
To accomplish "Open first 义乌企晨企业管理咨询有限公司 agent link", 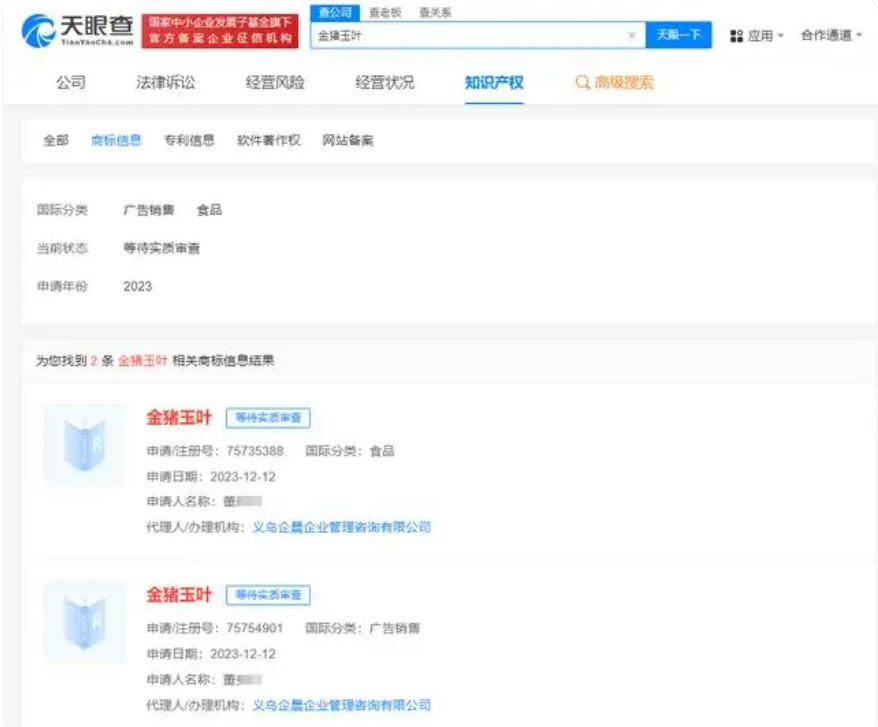I will (341, 527).
